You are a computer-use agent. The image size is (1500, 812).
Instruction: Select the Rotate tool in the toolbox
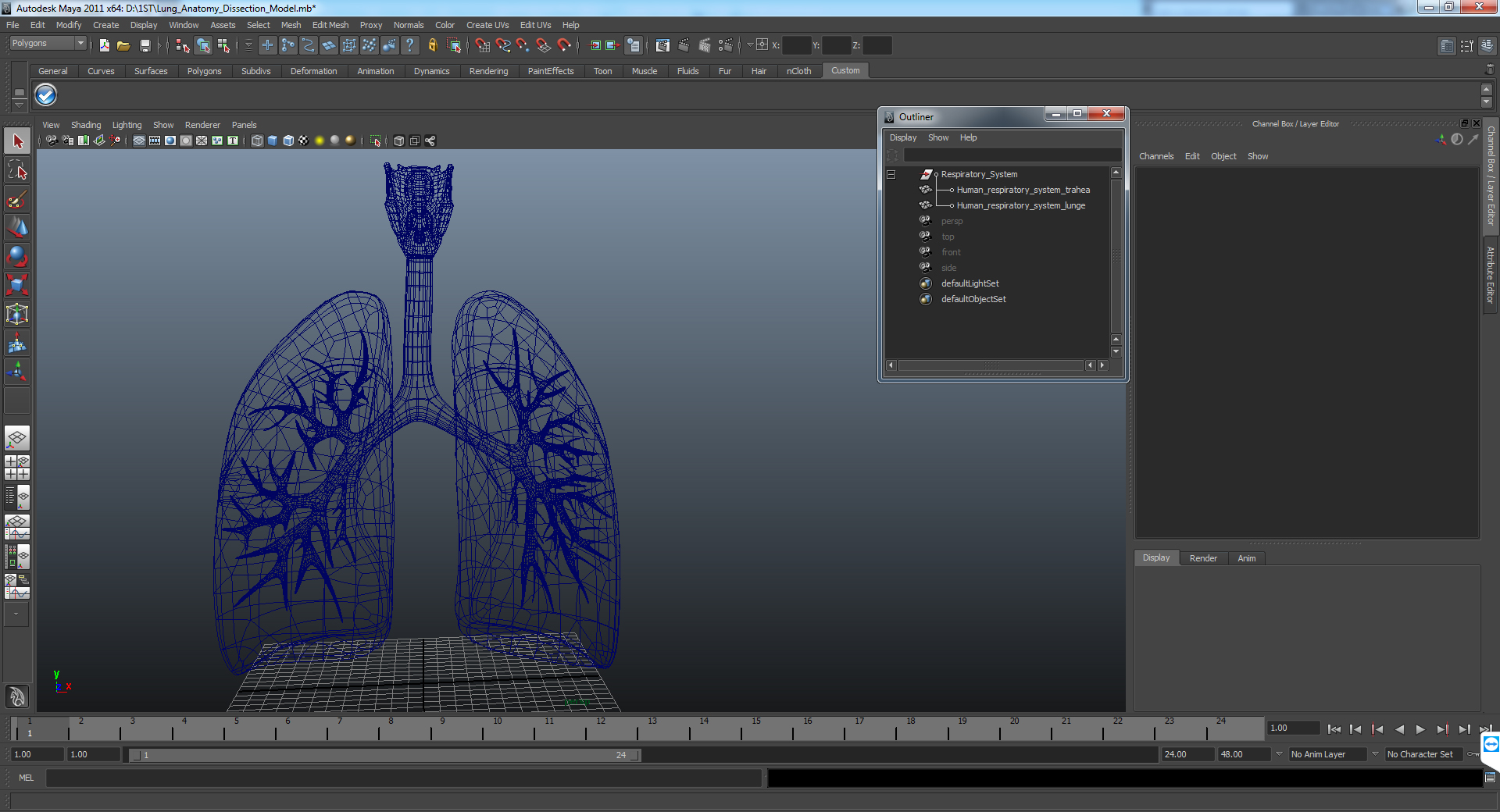coord(17,257)
